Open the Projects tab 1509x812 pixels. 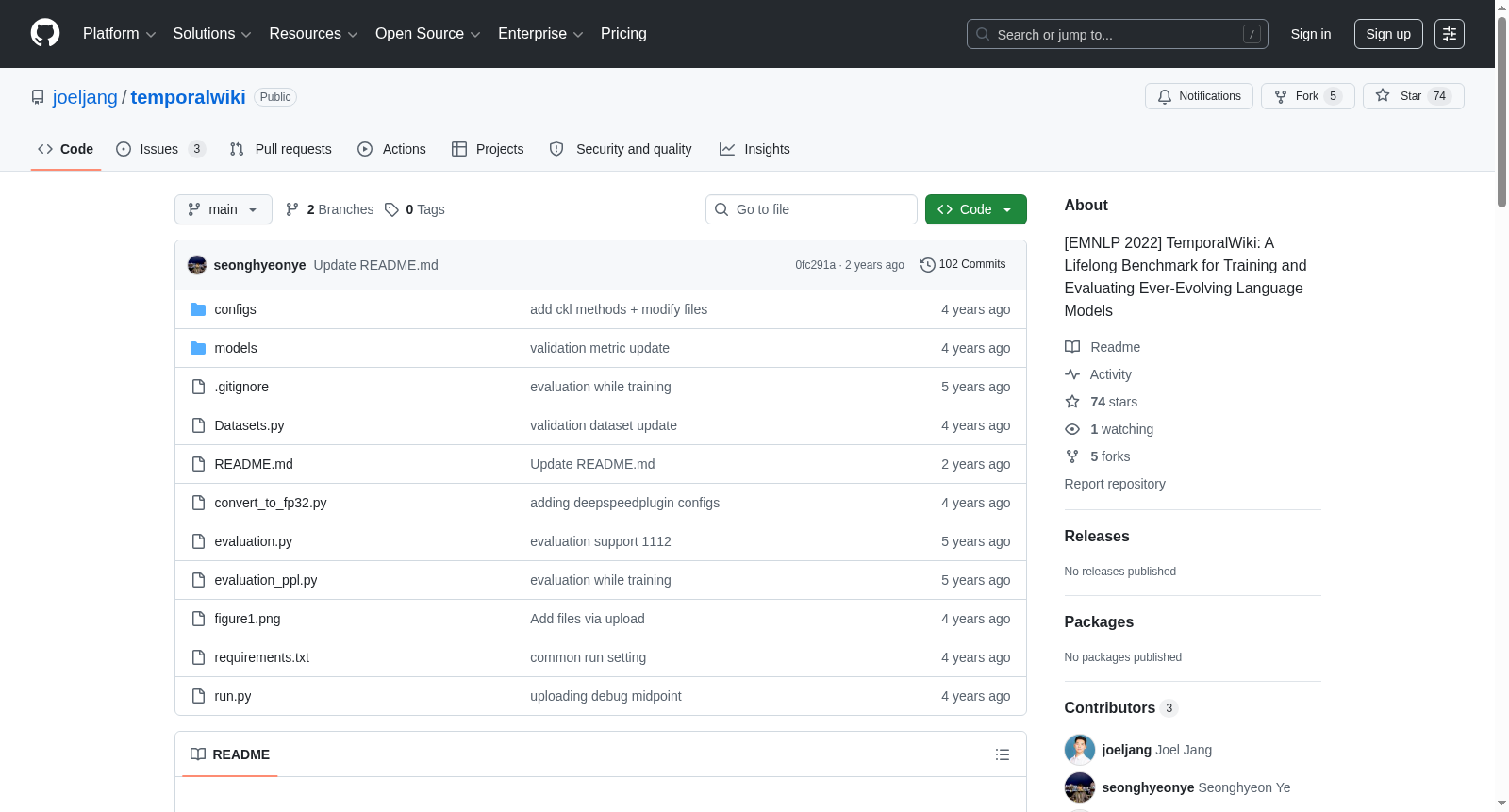[488, 149]
